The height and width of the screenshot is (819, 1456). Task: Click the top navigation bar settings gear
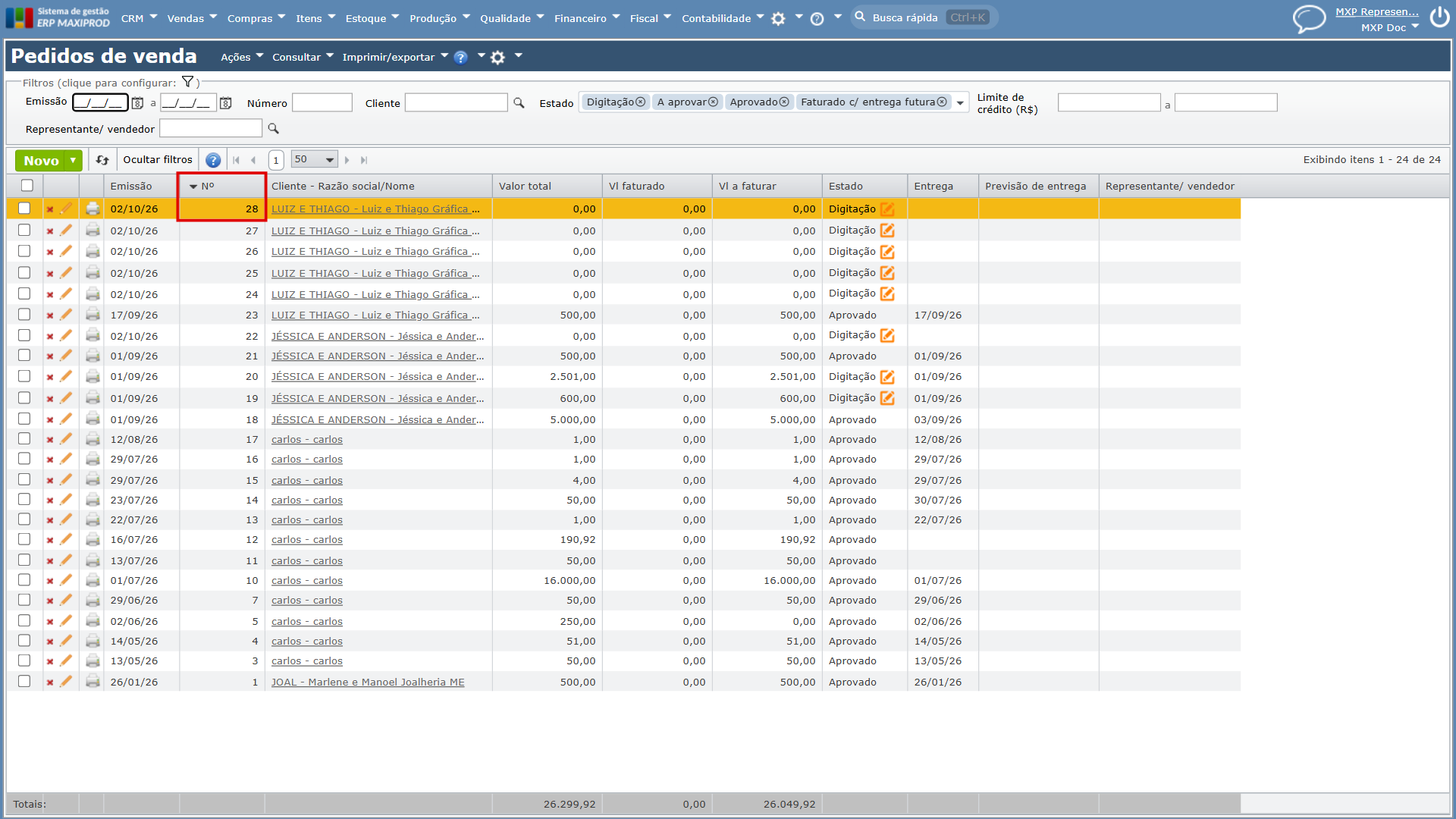(778, 19)
